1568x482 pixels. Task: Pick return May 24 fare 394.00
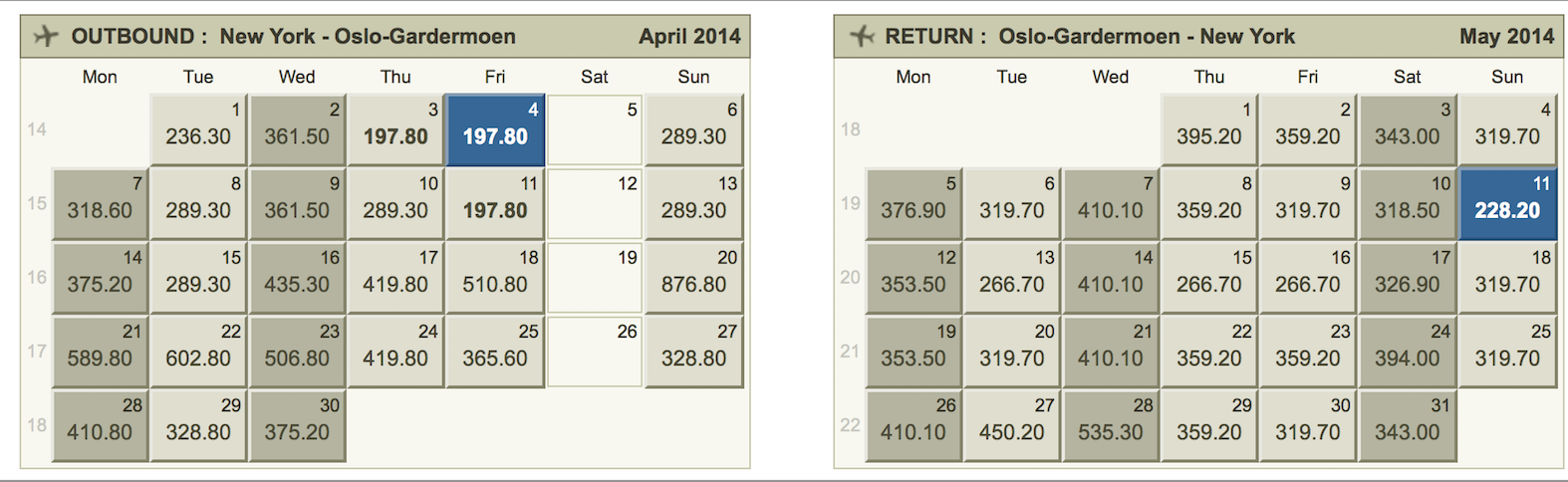[x=1408, y=352]
